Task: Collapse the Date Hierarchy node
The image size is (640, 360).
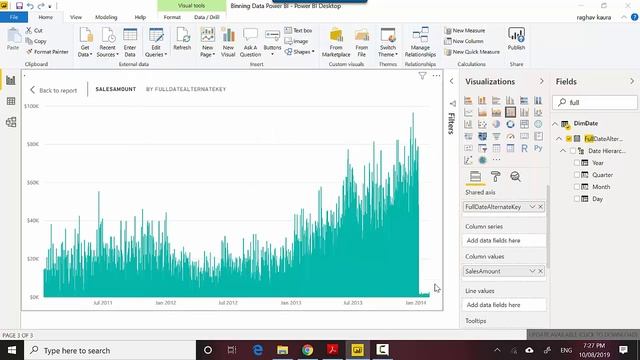Action: pos(563,151)
